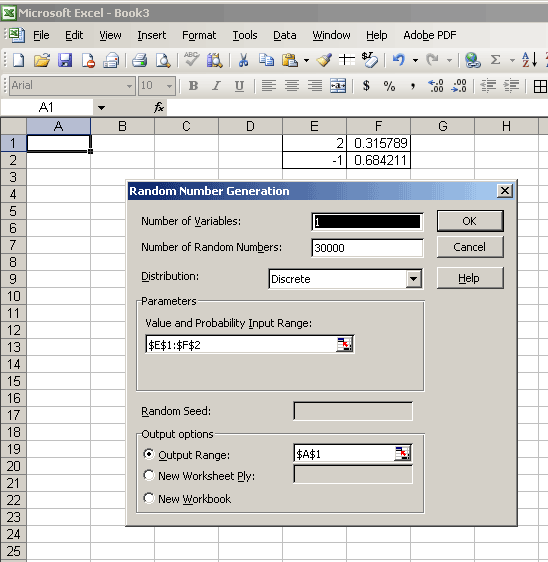
Task: Close the Random Number Generation dialog
Action: pos(505,191)
